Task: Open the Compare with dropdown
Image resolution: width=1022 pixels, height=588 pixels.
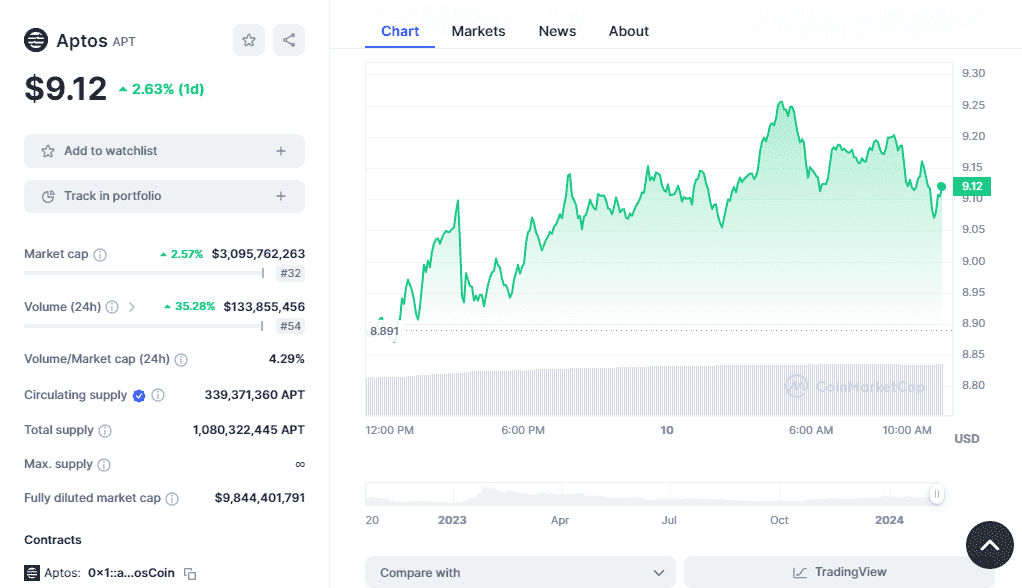Action: pyautogui.click(x=520, y=572)
